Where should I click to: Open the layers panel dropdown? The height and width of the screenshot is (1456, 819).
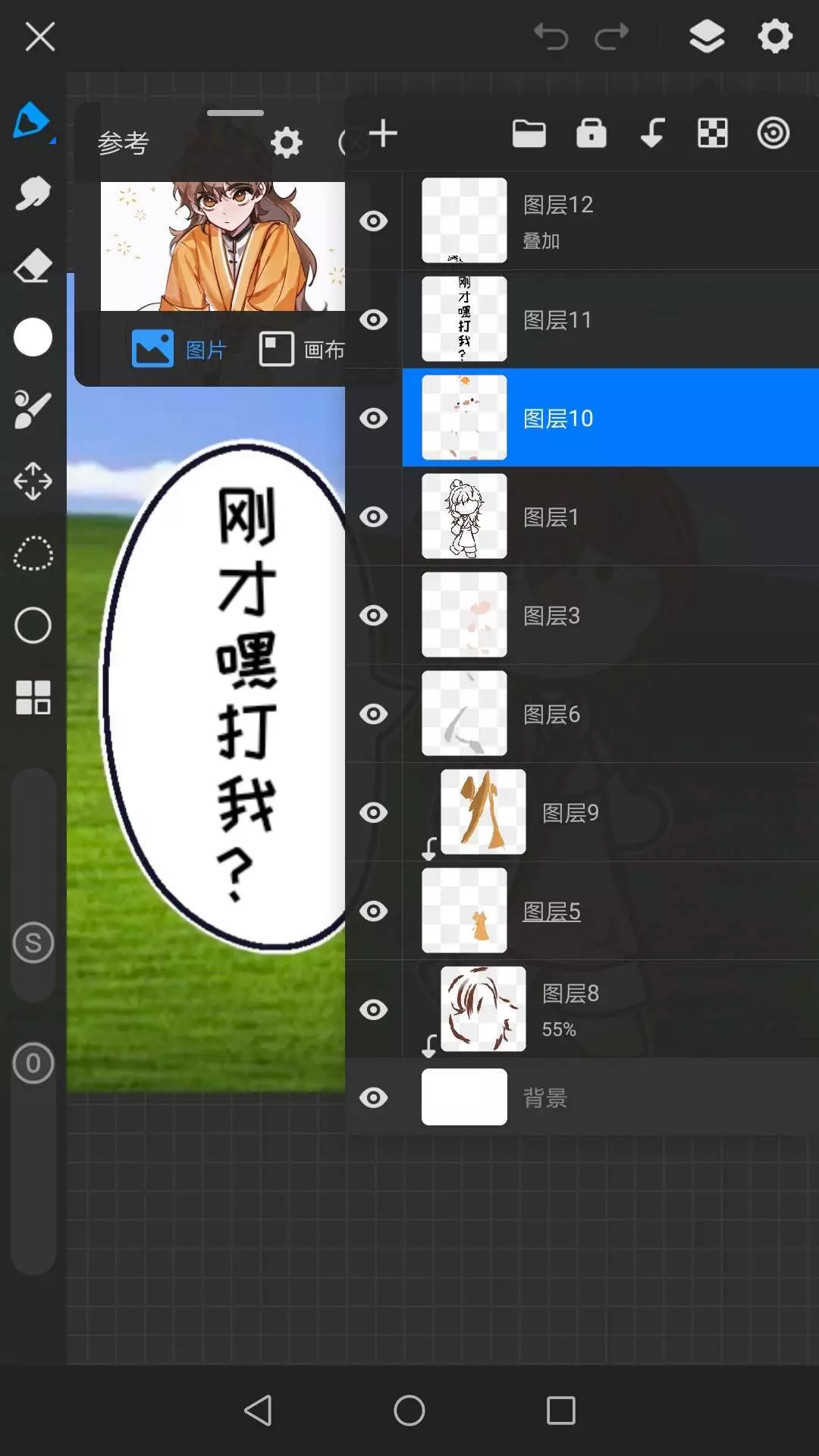(706, 36)
